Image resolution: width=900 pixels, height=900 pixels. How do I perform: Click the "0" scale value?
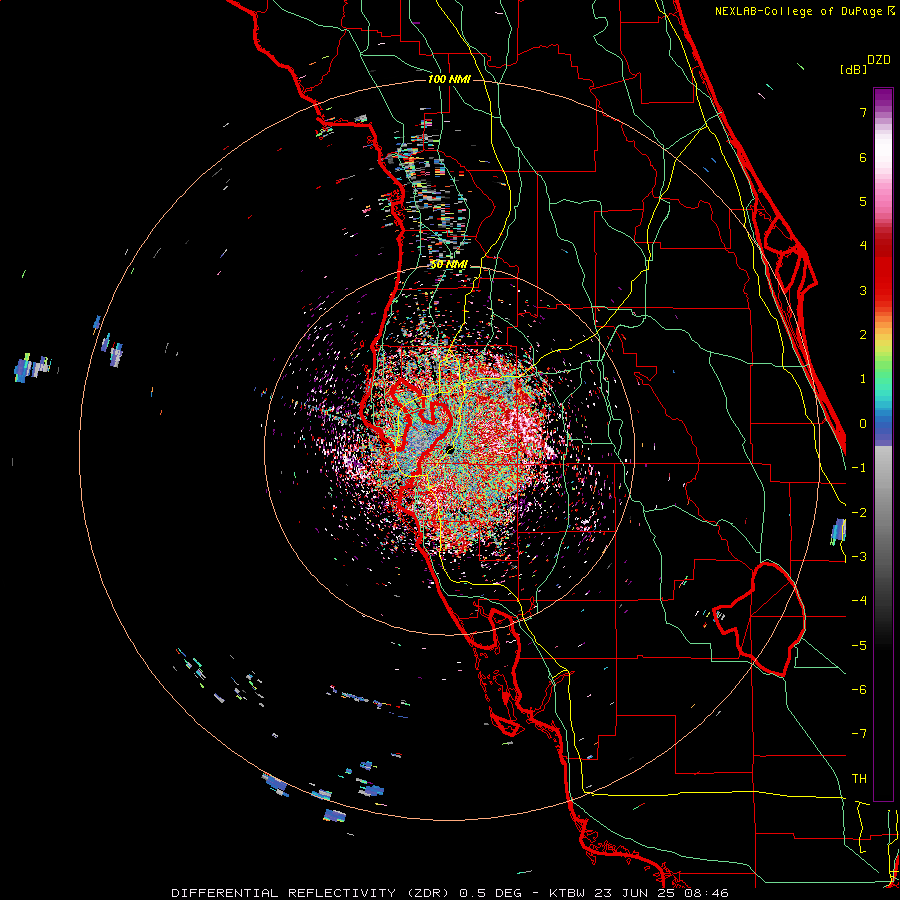(x=863, y=424)
